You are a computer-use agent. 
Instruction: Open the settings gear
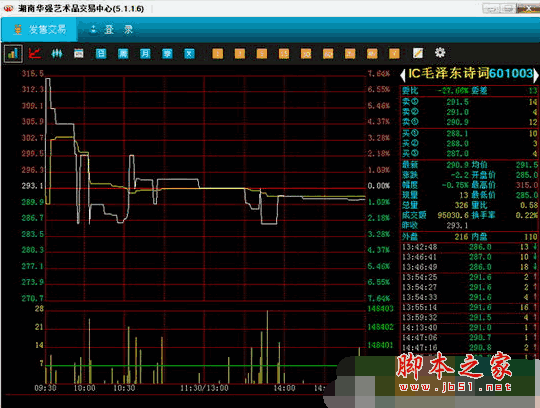click(440, 53)
